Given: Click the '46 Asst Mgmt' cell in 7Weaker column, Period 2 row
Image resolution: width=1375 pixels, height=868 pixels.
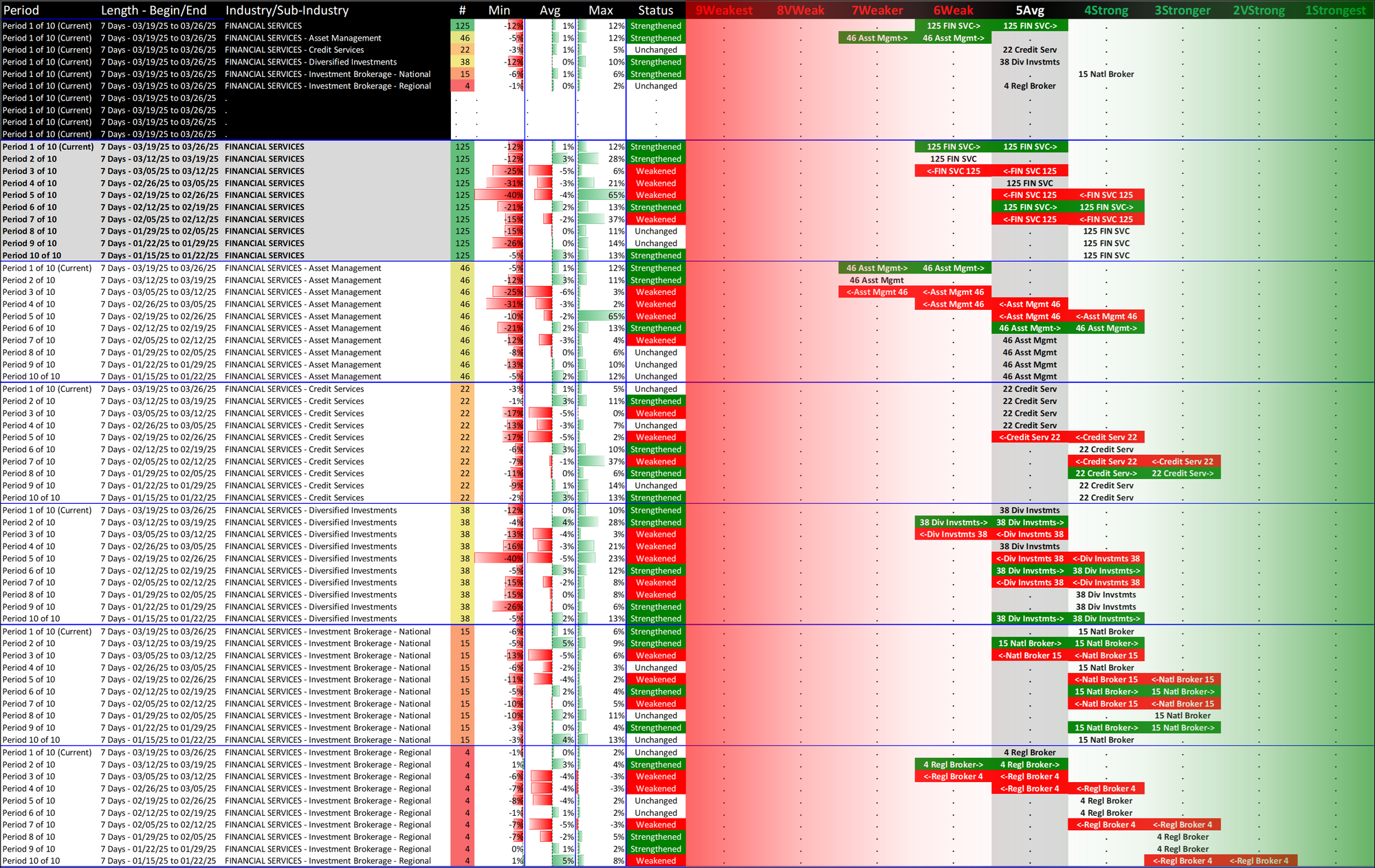Looking at the screenshot, I should (x=877, y=280).
